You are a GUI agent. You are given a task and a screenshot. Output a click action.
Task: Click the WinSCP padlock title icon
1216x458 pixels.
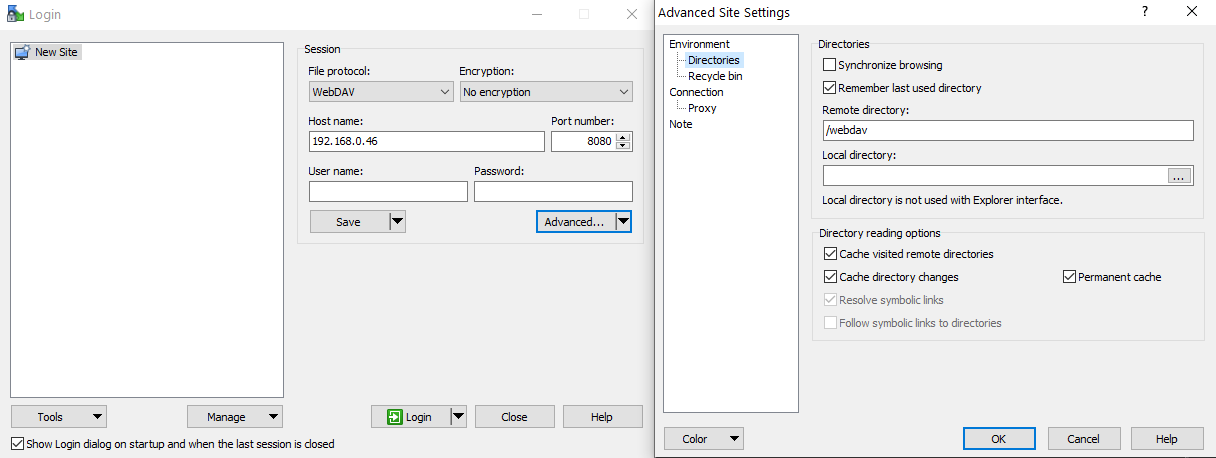[x=15, y=14]
